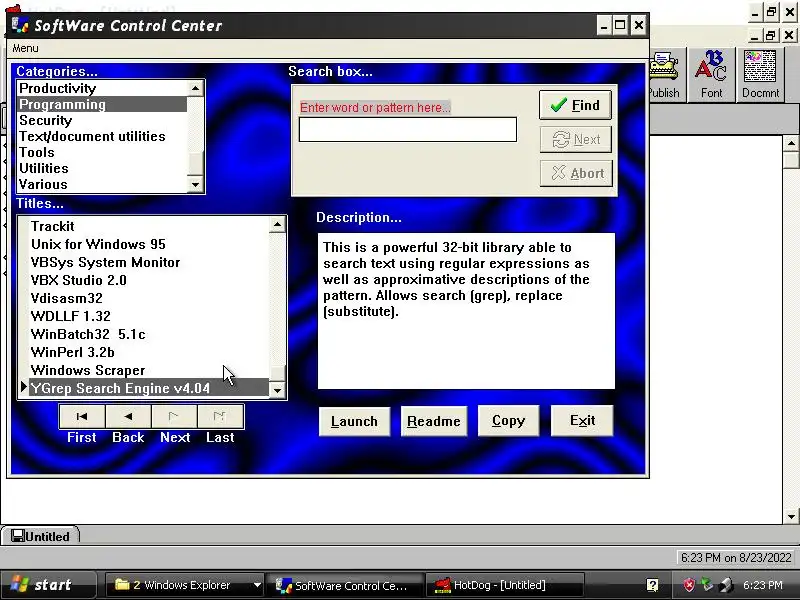Screen dimensions: 800x600
Task: Select Windows Scraper title
Action: [x=148, y=370]
